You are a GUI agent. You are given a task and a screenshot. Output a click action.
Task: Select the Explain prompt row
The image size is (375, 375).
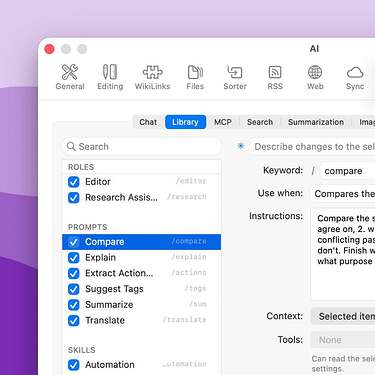click(142, 257)
